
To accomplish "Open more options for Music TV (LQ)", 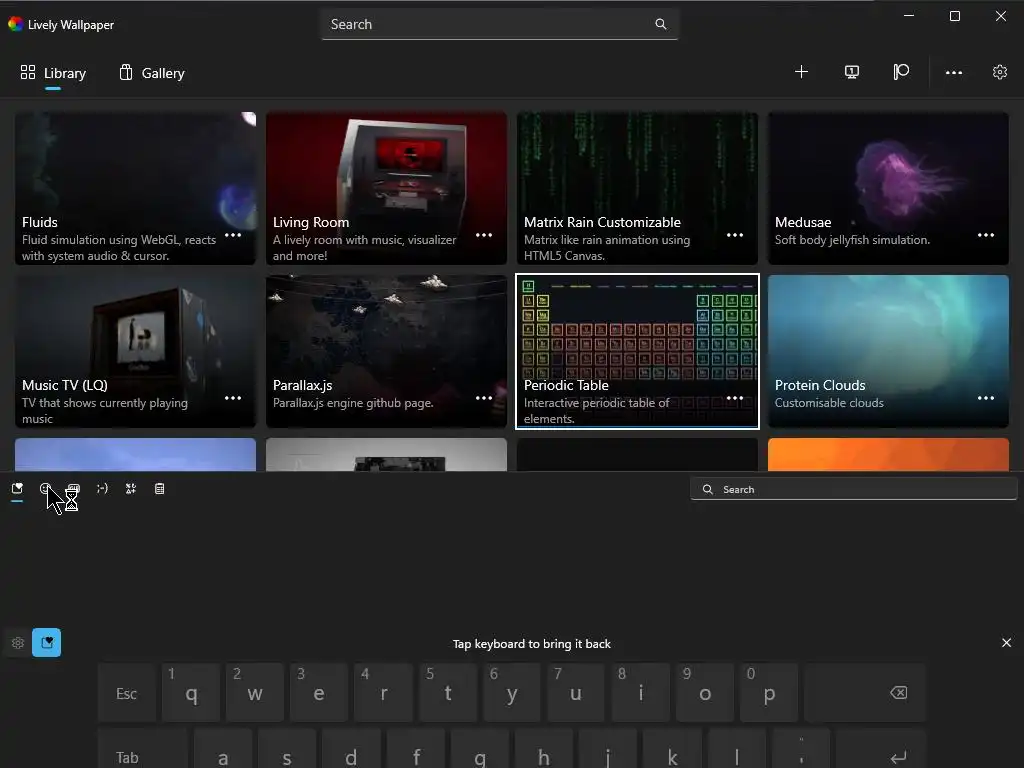I will (x=233, y=398).
